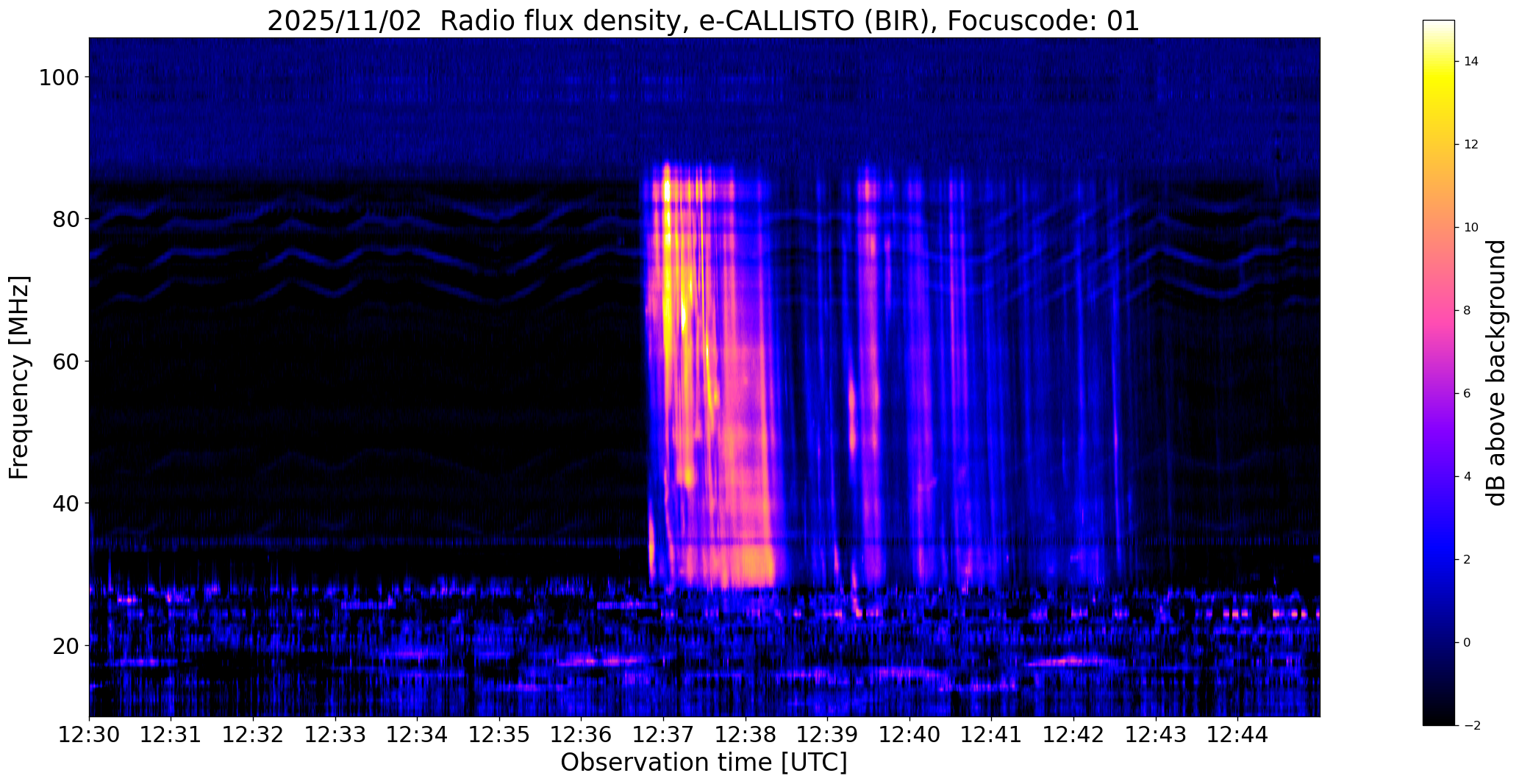Click the 12:37 time tick label
The image size is (1519, 784).
[x=664, y=735]
